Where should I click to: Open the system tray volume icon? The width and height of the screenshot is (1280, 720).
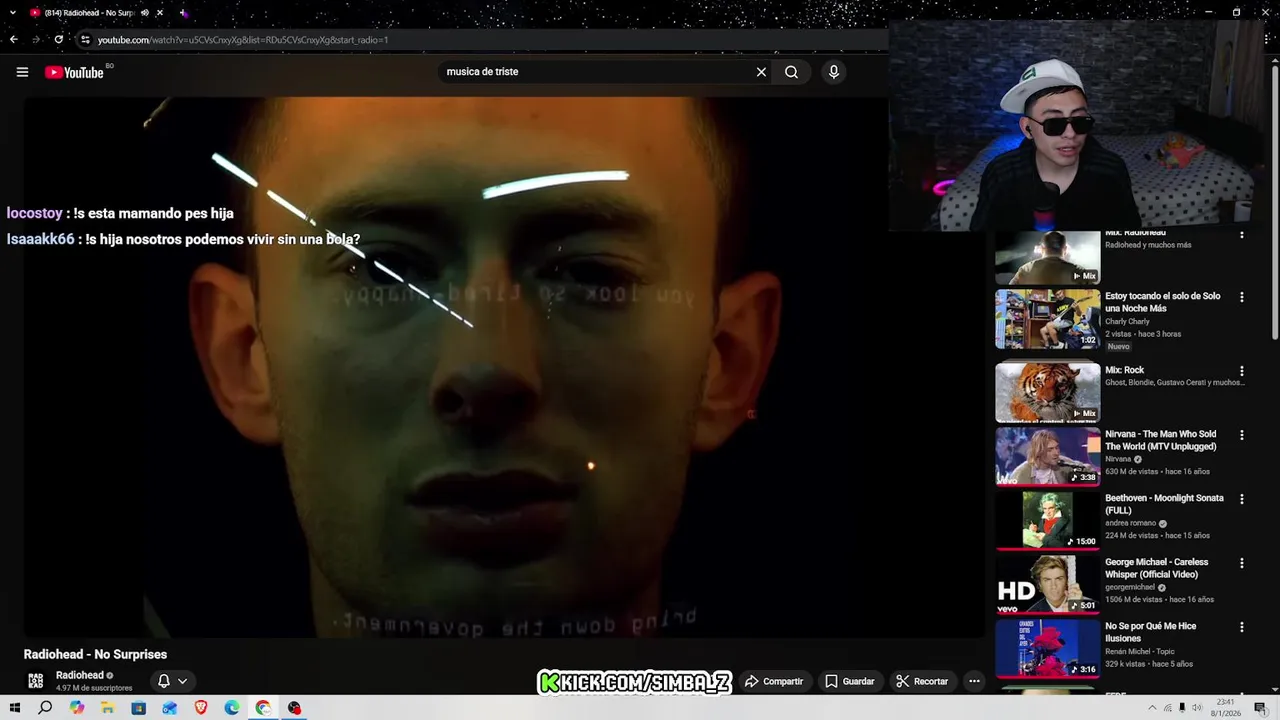(1196, 708)
